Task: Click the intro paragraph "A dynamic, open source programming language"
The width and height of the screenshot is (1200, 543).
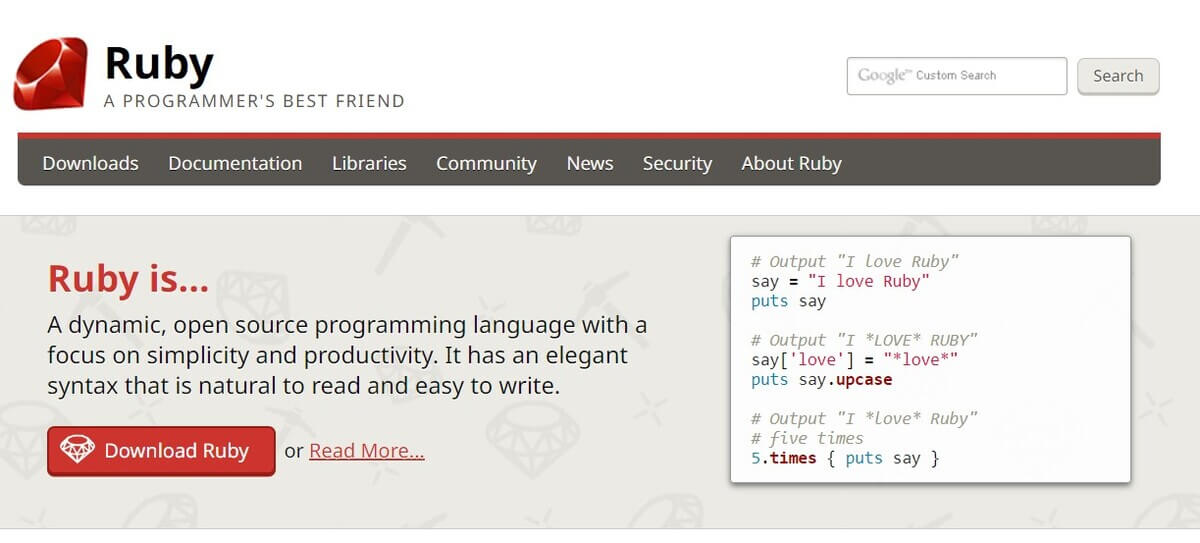Action: [347, 355]
